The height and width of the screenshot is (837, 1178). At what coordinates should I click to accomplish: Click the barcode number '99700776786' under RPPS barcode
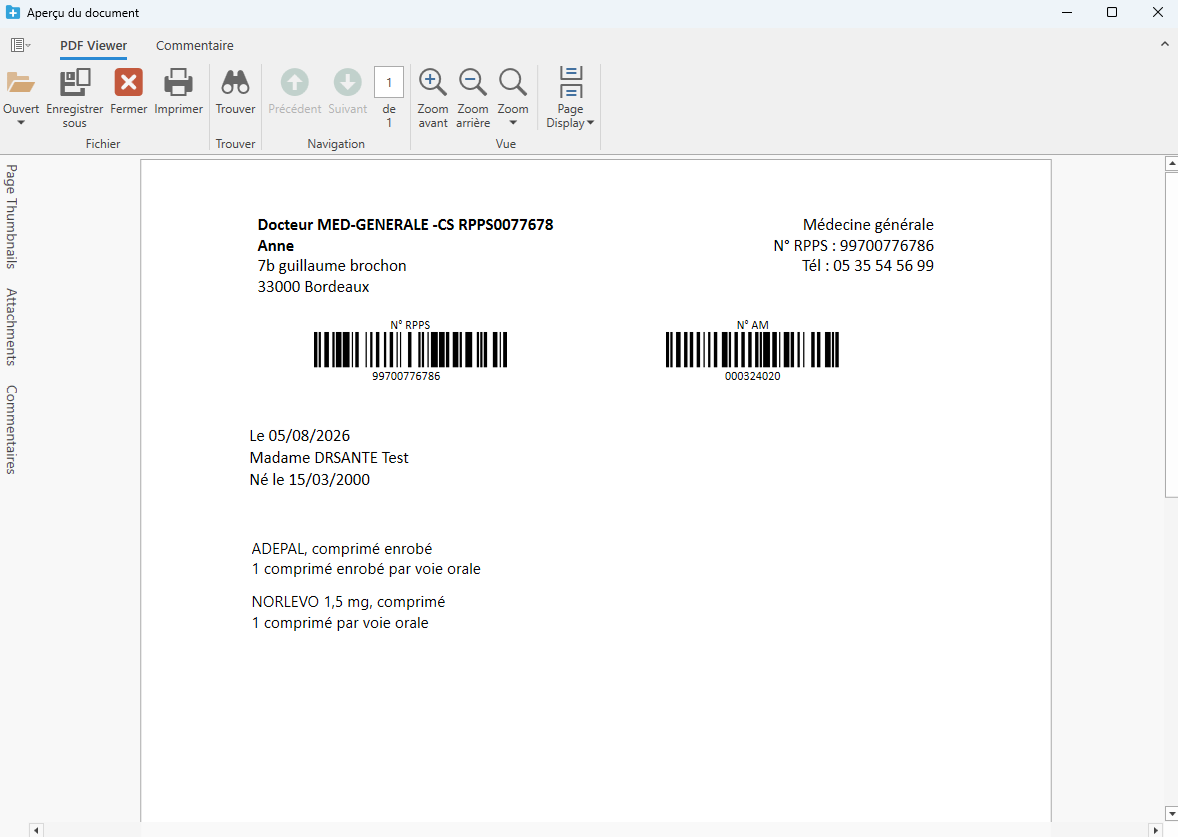[x=406, y=376]
